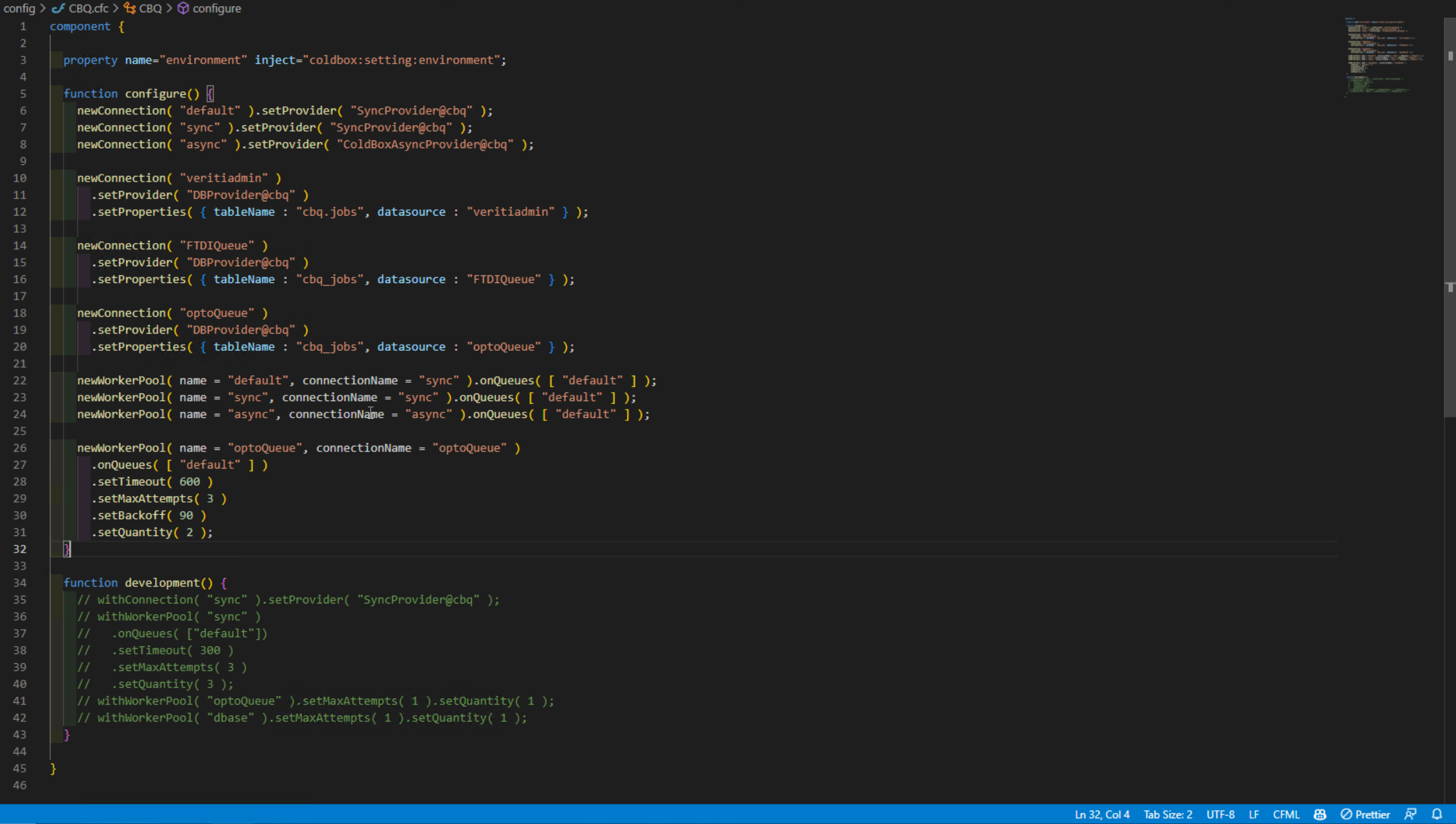The image size is (1456, 824).
Task: Expand the CBQ.cfc breadcrumb dropdown
Action: click(x=88, y=9)
